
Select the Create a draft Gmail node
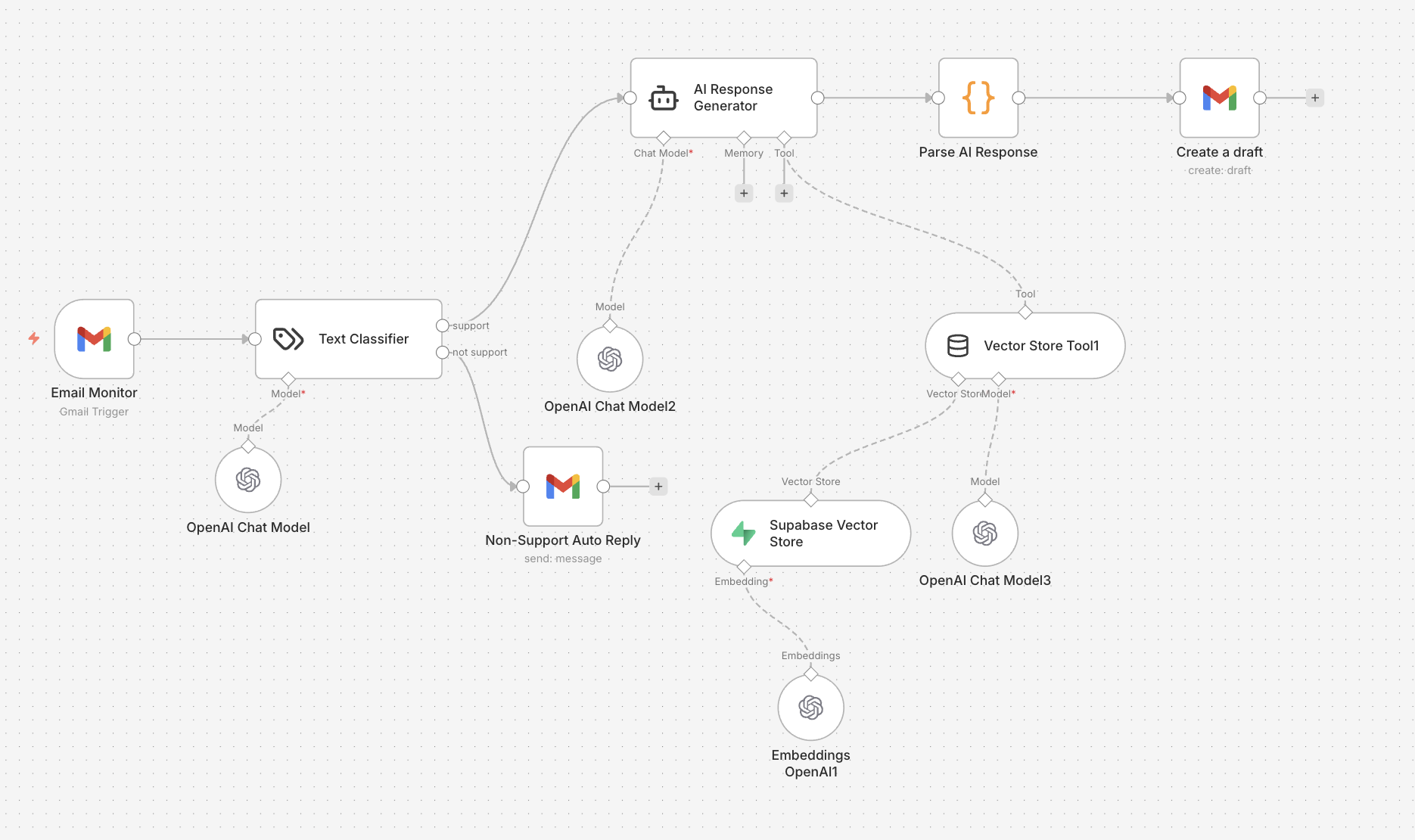(x=1220, y=98)
